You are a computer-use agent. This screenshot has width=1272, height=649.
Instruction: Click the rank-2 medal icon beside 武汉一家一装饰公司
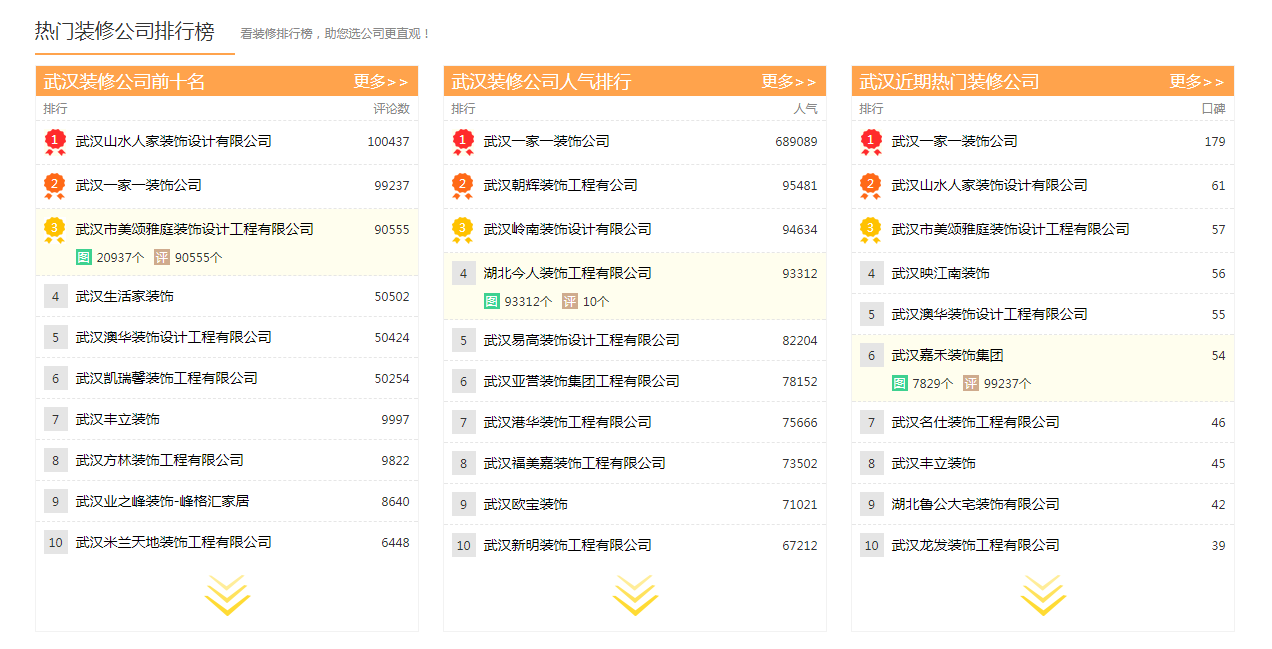(x=53, y=185)
